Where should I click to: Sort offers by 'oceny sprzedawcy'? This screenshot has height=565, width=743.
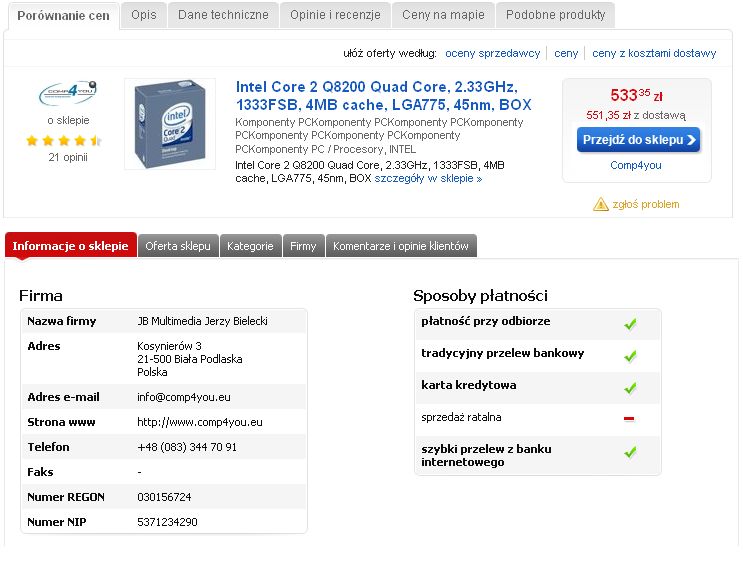pyautogui.click(x=492, y=53)
